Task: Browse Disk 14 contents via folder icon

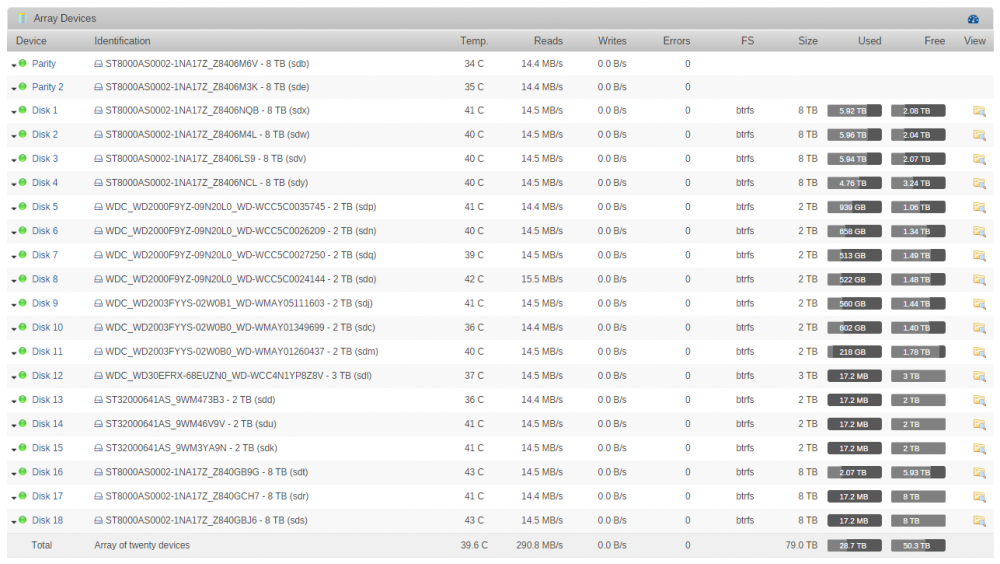Action: tap(979, 424)
